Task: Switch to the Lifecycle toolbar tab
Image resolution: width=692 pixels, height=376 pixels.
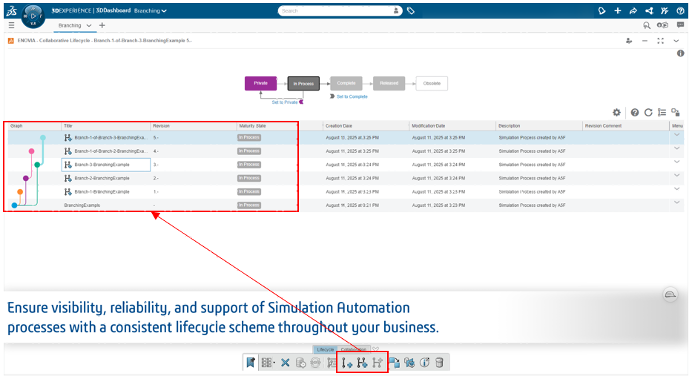Action: coord(325,350)
